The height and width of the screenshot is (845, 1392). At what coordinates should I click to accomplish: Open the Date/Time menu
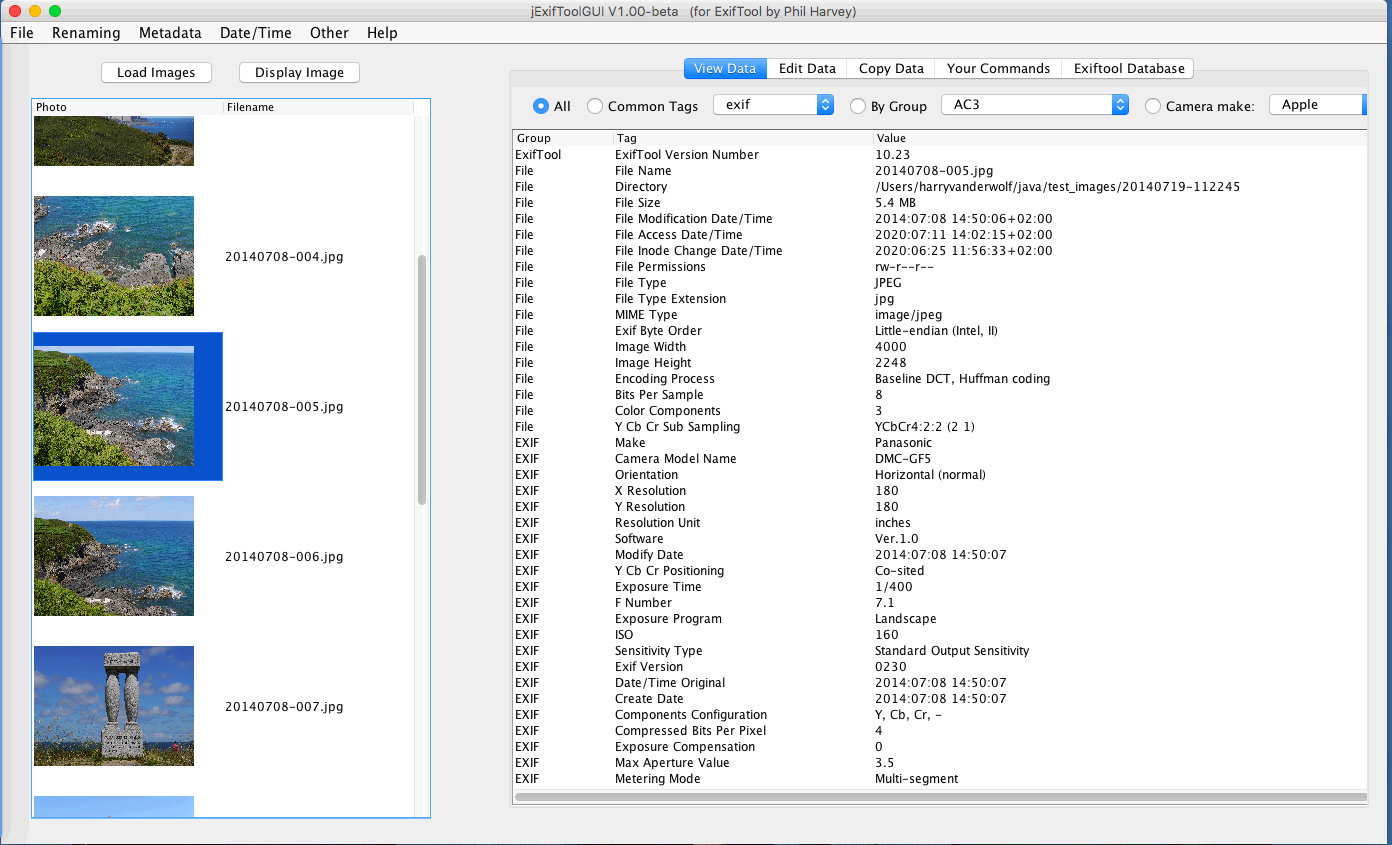pyautogui.click(x=256, y=32)
